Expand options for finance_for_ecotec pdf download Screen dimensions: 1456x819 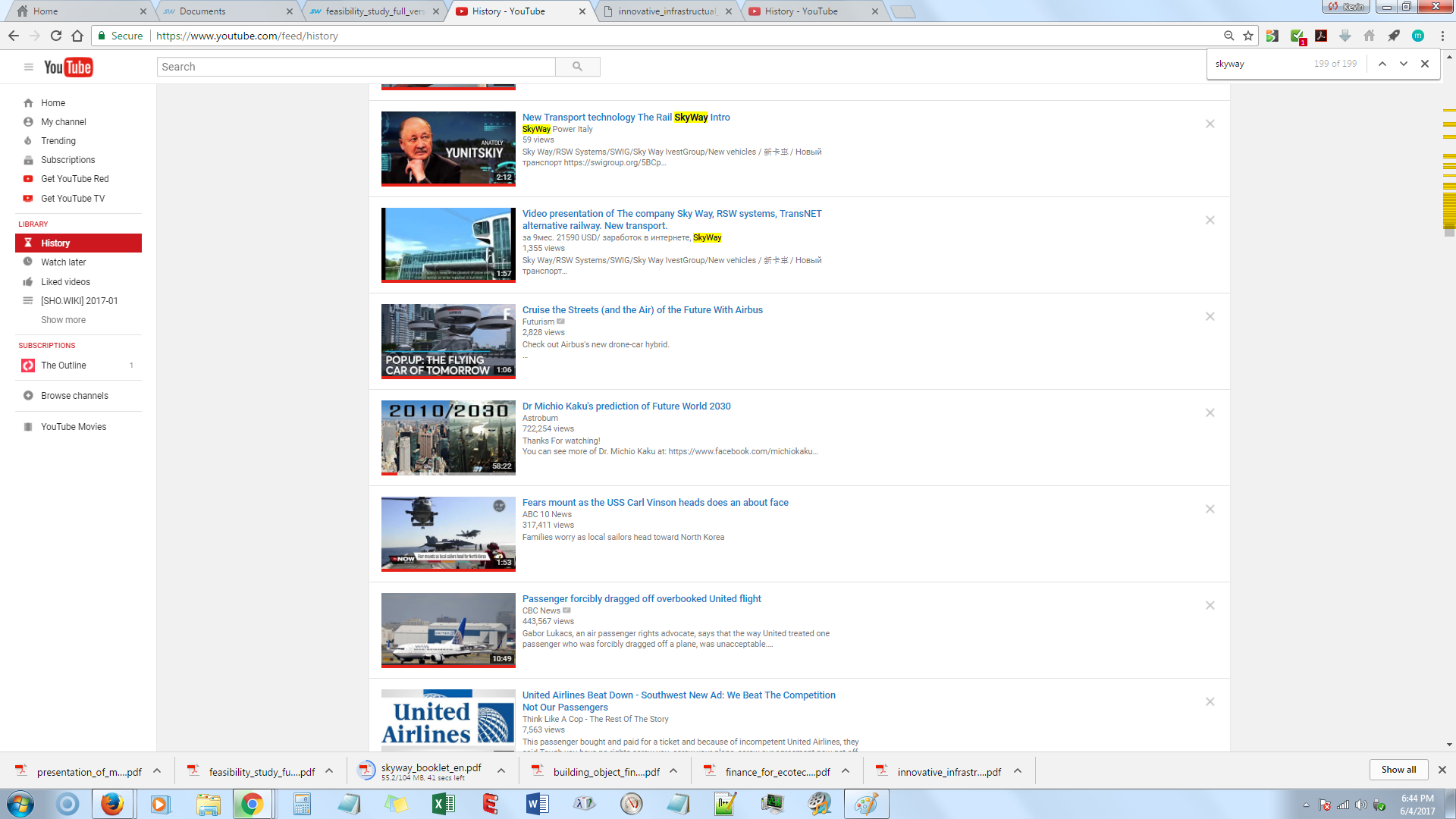tap(846, 771)
